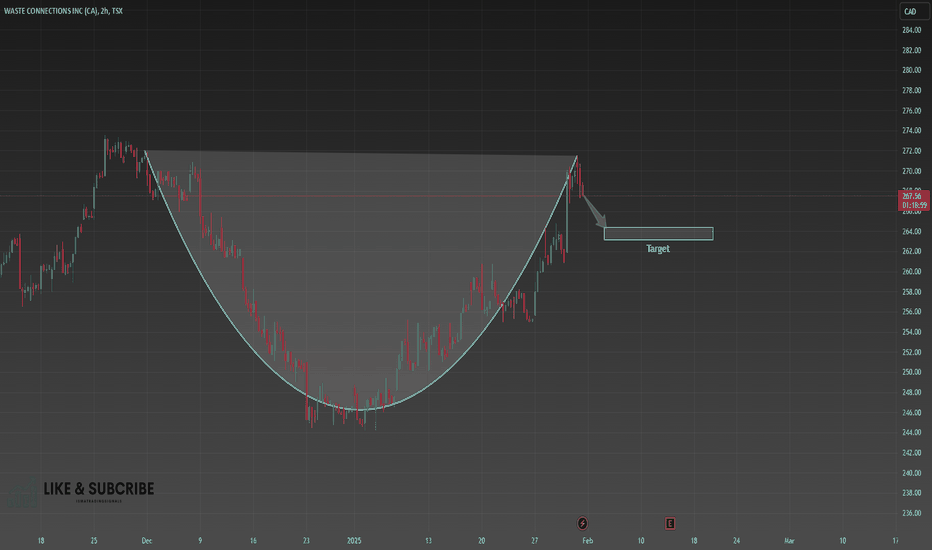Viewport: 932px width, 550px height.
Task: Click the 272.00 price axis label
Action: click(x=911, y=151)
